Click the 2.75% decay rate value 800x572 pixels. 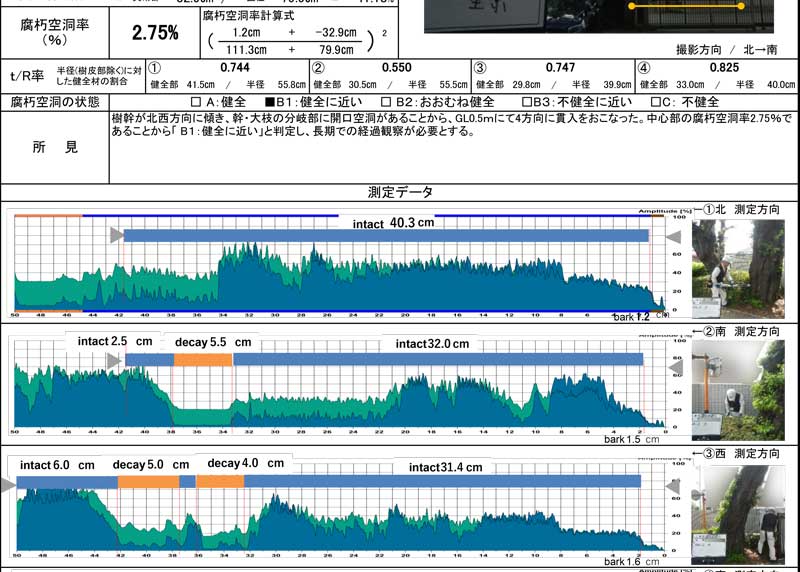click(x=155, y=33)
